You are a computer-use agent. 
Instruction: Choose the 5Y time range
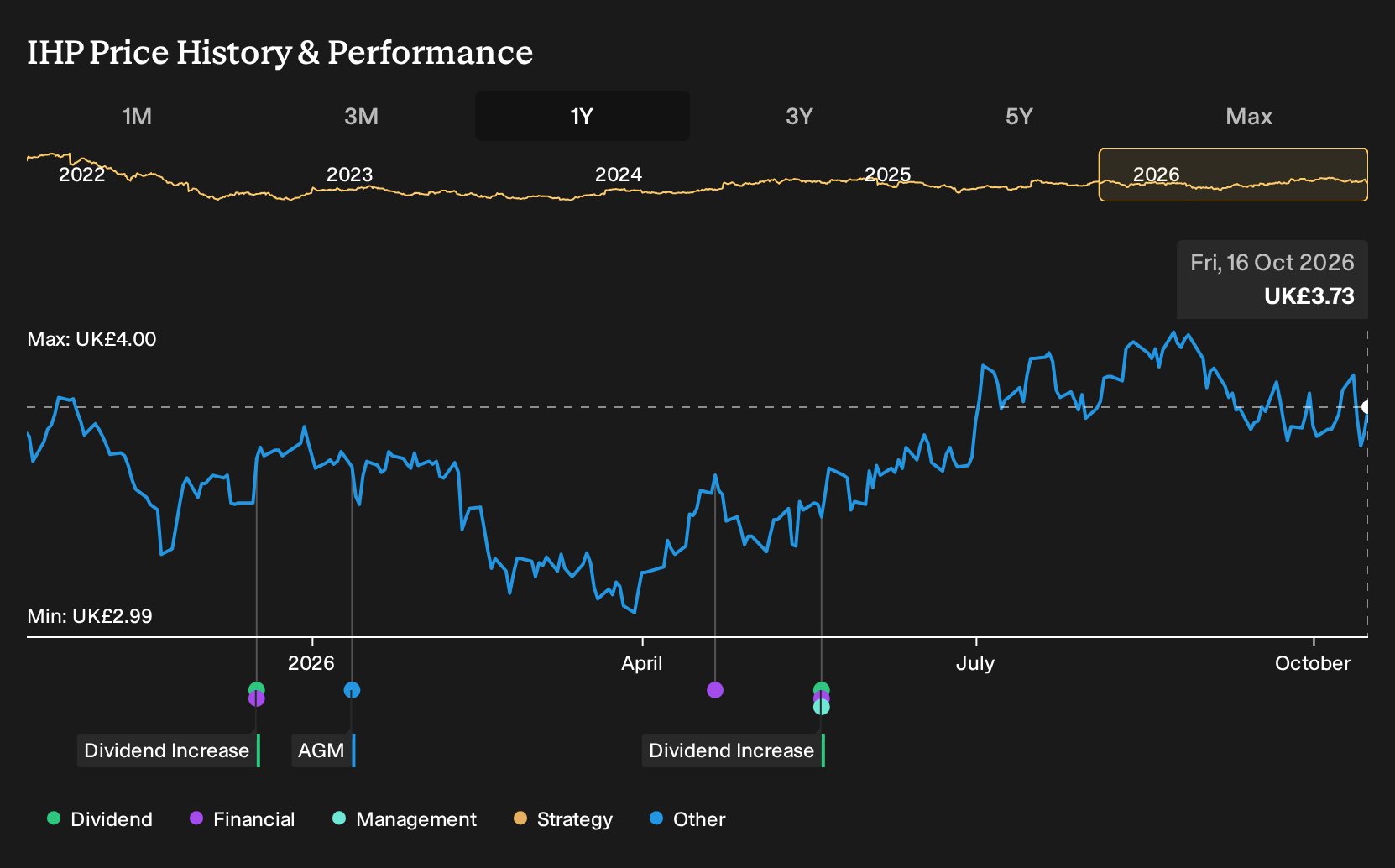pos(1019,116)
